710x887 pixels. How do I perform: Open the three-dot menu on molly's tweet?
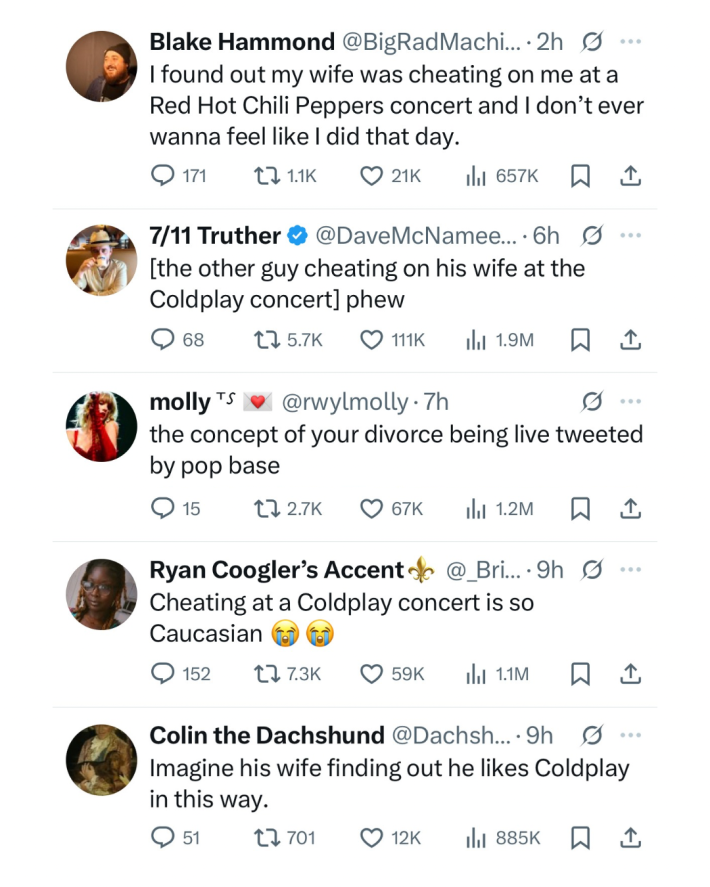pyautogui.click(x=630, y=402)
